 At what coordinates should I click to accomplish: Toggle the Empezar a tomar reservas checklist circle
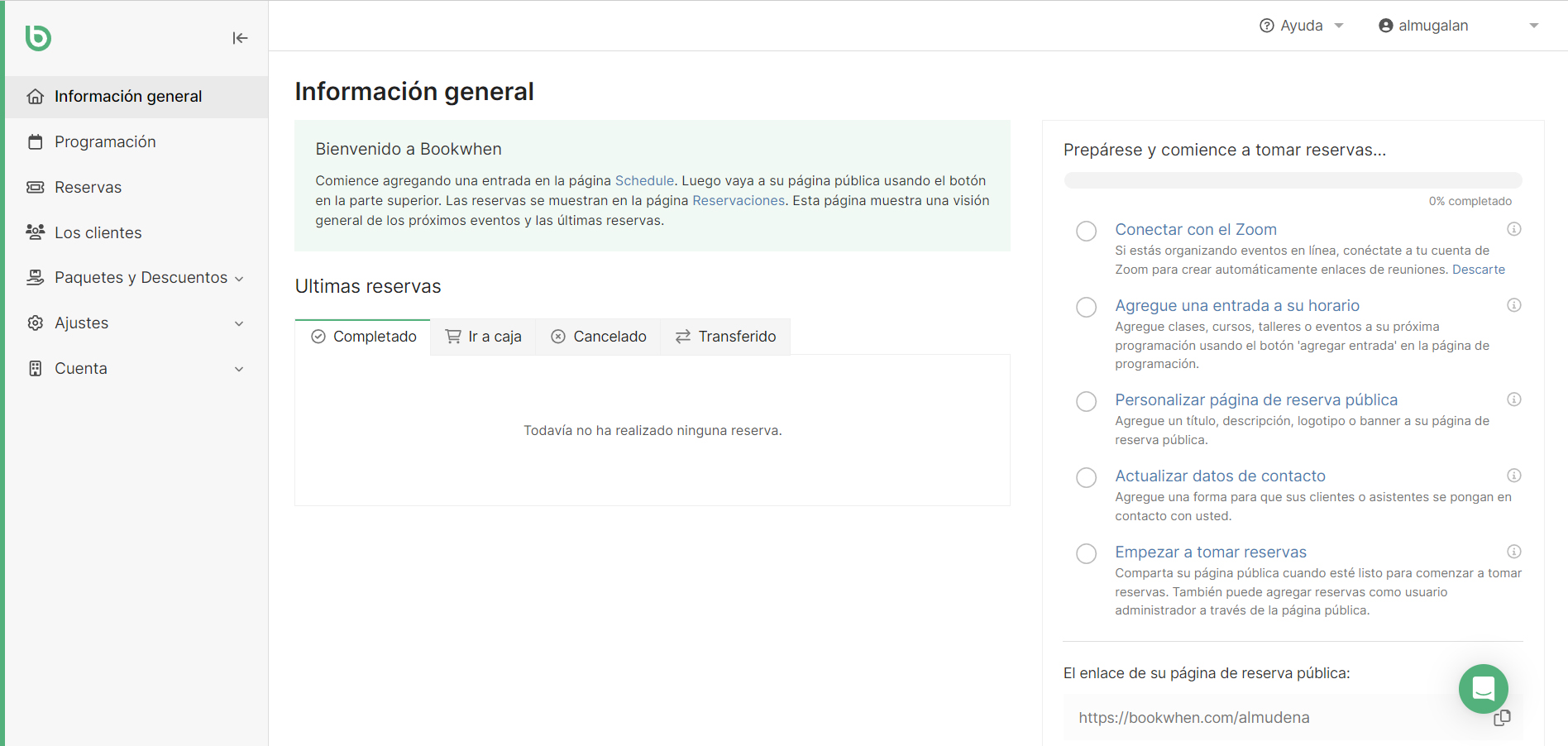click(x=1086, y=553)
